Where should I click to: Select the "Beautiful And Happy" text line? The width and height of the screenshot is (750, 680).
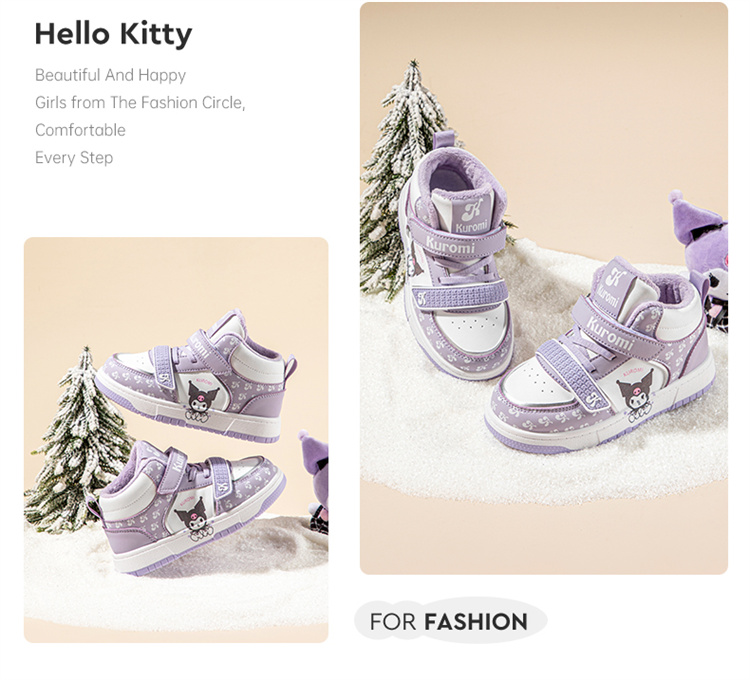tap(110, 75)
